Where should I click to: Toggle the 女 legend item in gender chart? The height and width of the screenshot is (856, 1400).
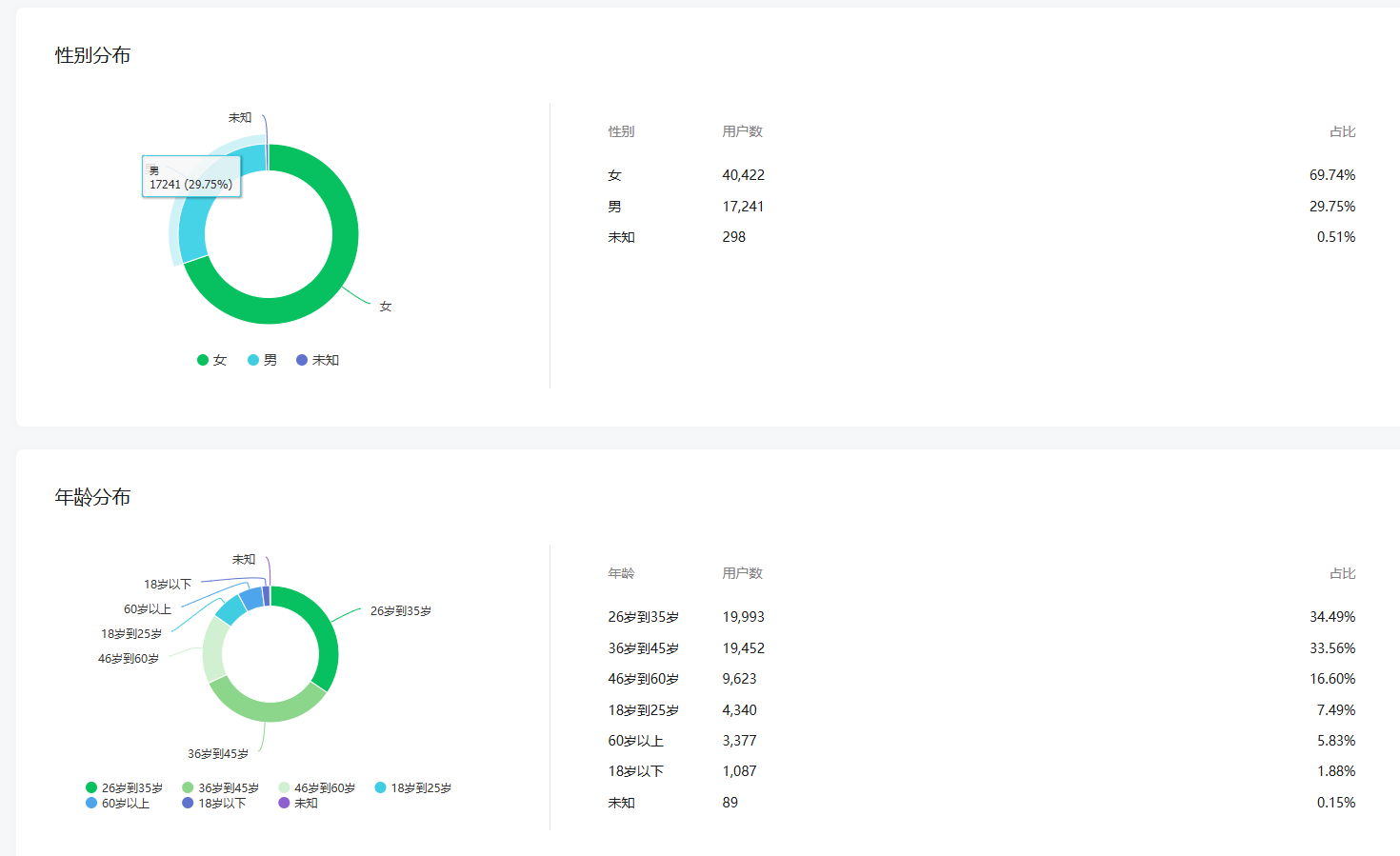pyautogui.click(x=212, y=360)
